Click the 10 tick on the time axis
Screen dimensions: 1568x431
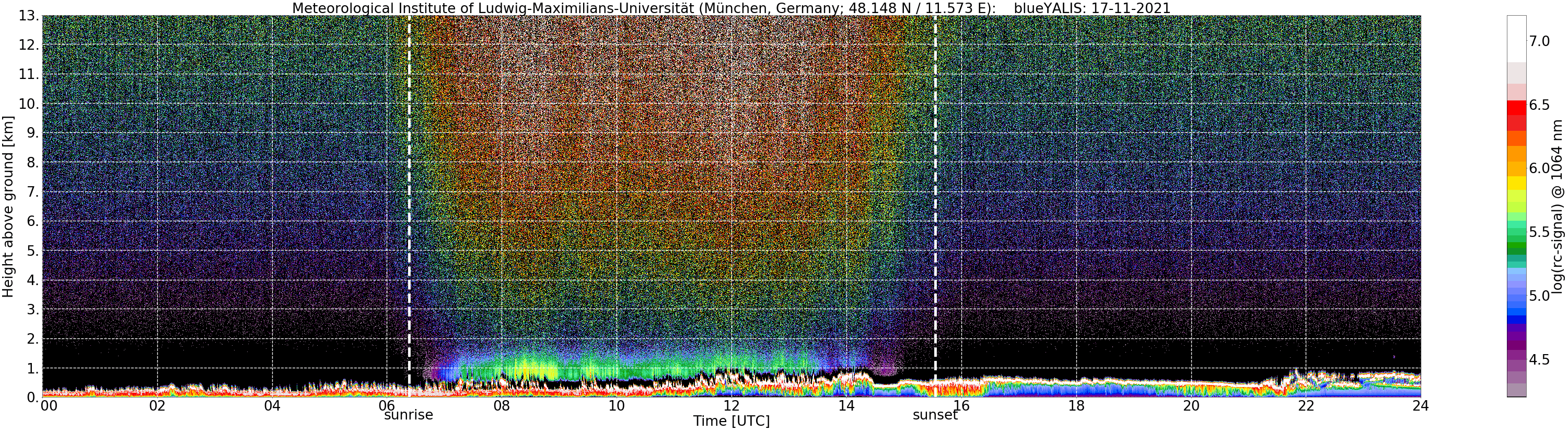tap(617, 405)
